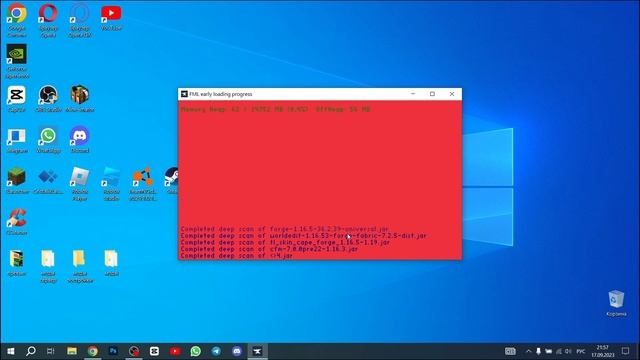
Task: Open Telegram from the taskbar
Action: (216, 351)
